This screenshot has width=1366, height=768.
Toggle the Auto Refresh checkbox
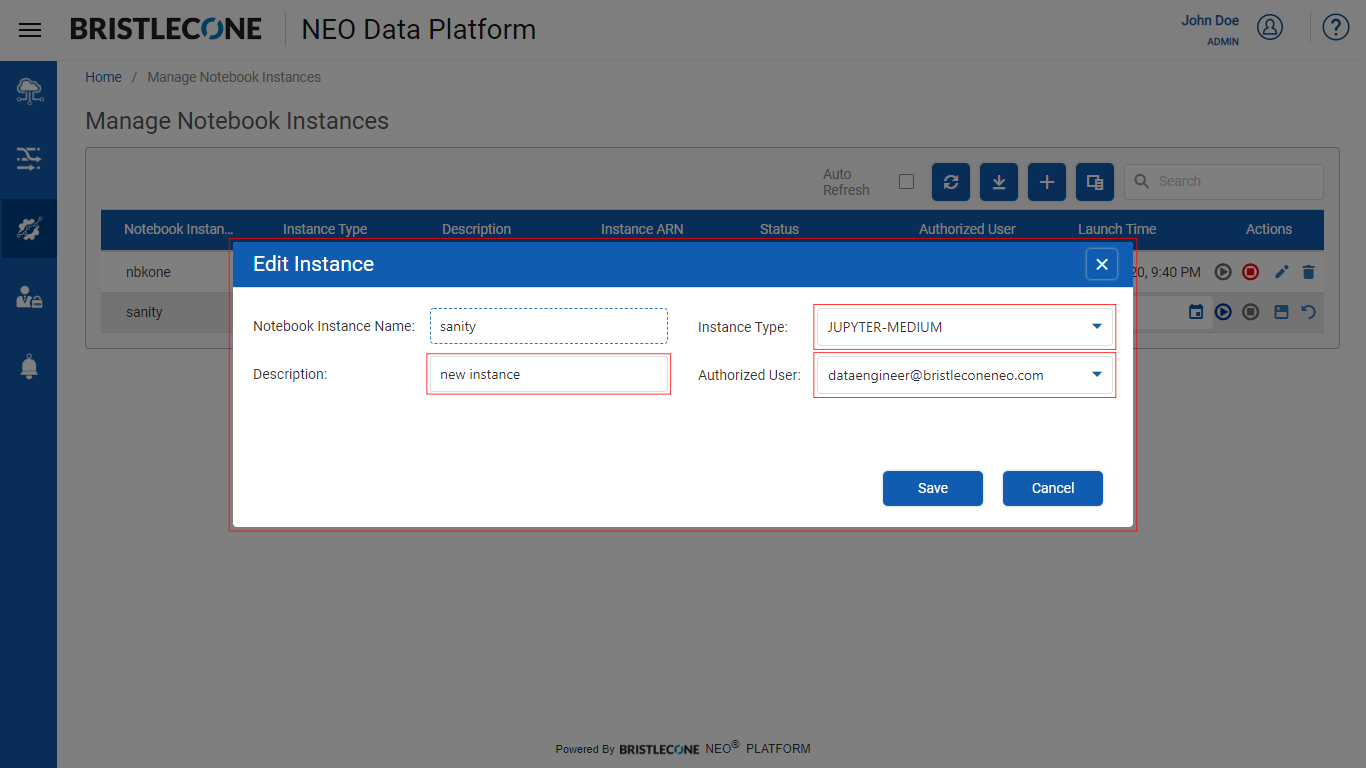pyautogui.click(x=906, y=182)
